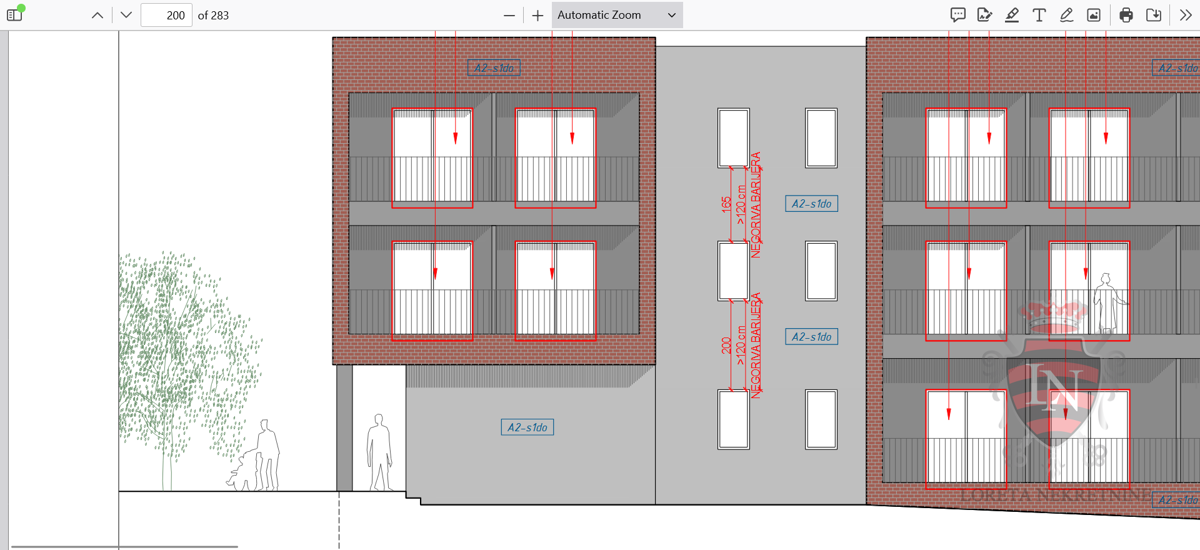1200x550 pixels.
Task: Click the A2-s1do label on the ground floor wall
Action: click(528, 428)
